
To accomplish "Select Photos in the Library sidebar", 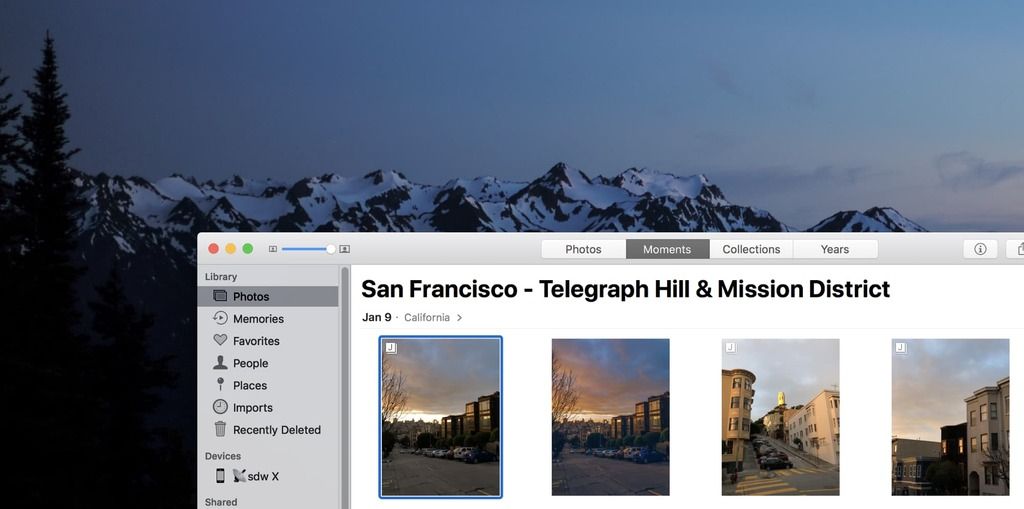I will coord(250,296).
